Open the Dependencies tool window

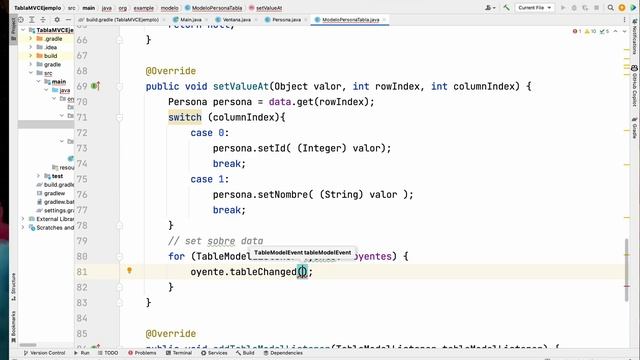[x=283, y=353]
